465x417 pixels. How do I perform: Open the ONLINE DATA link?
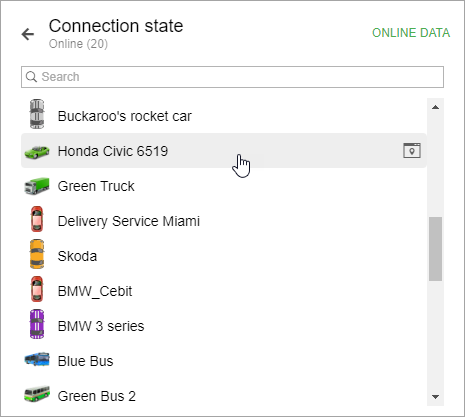(411, 33)
